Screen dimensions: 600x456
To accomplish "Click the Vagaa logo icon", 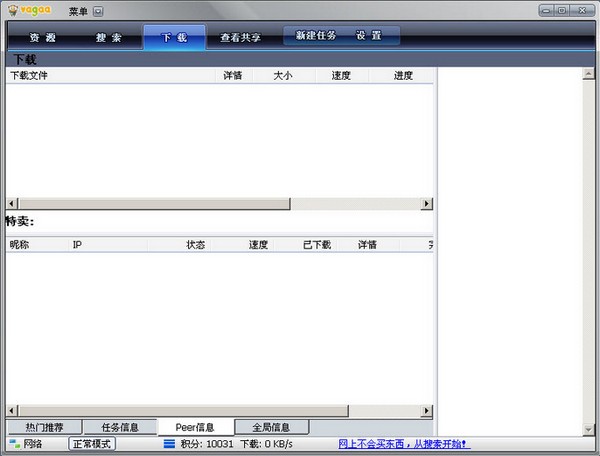I will [28, 10].
